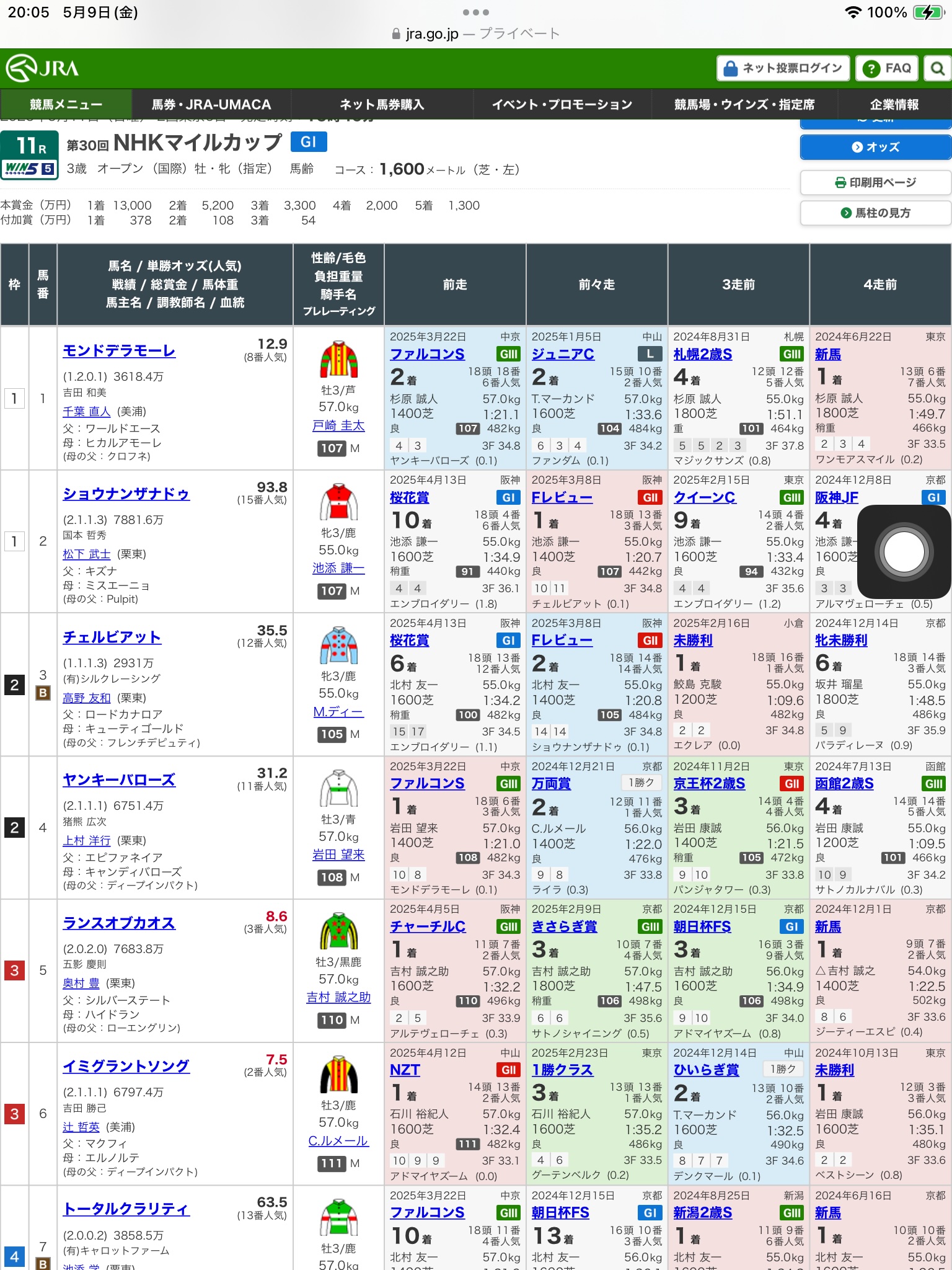The width and height of the screenshot is (952, 1270).
Task: Click the オッズ button
Action: [x=876, y=147]
